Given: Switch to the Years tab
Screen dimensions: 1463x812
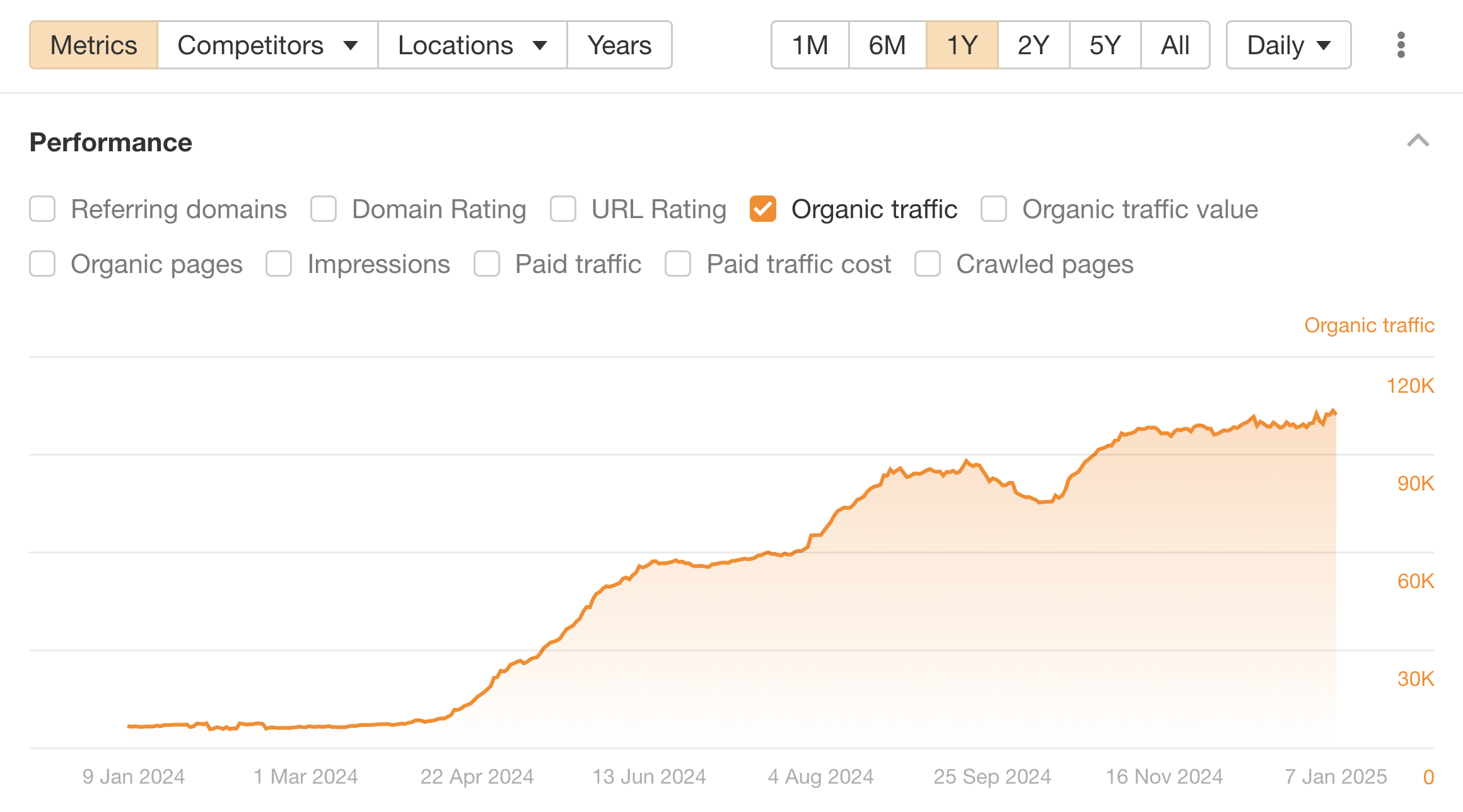Looking at the screenshot, I should 619,45.
